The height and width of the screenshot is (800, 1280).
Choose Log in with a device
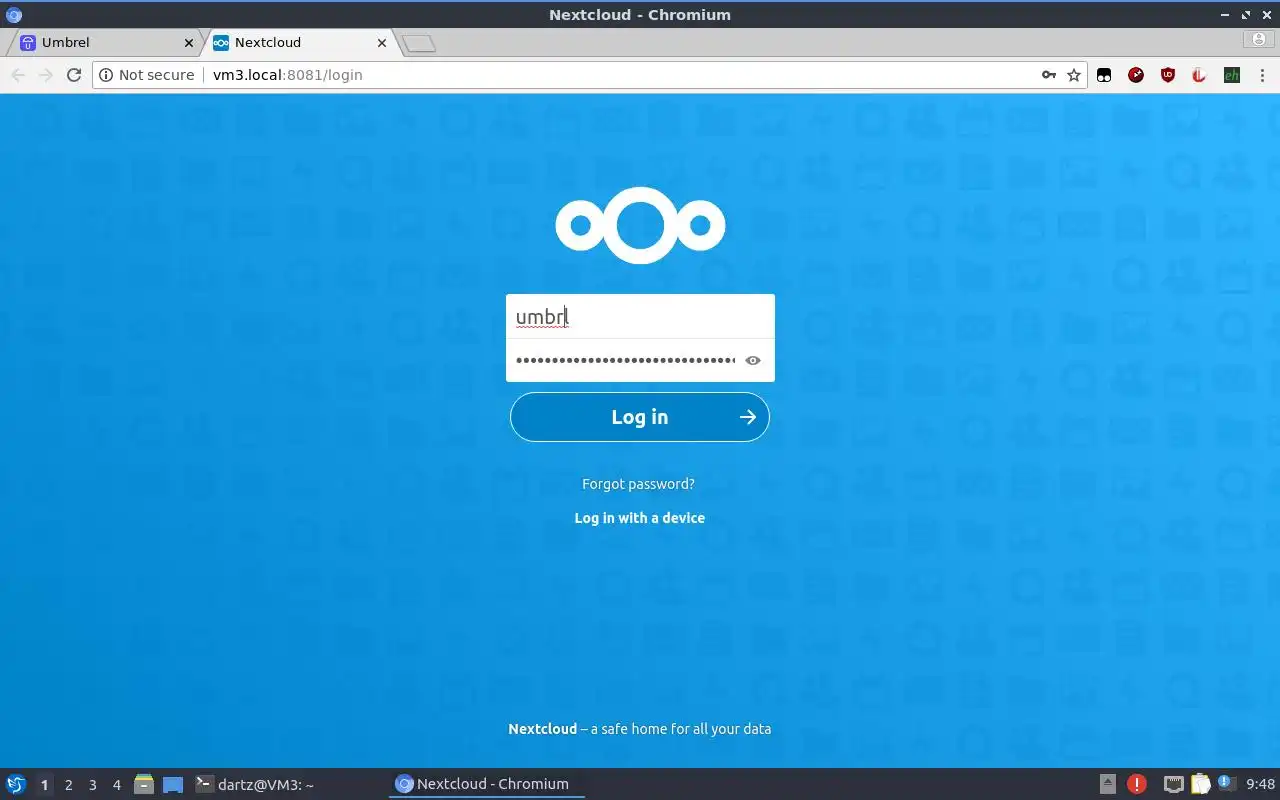[640, 518]
